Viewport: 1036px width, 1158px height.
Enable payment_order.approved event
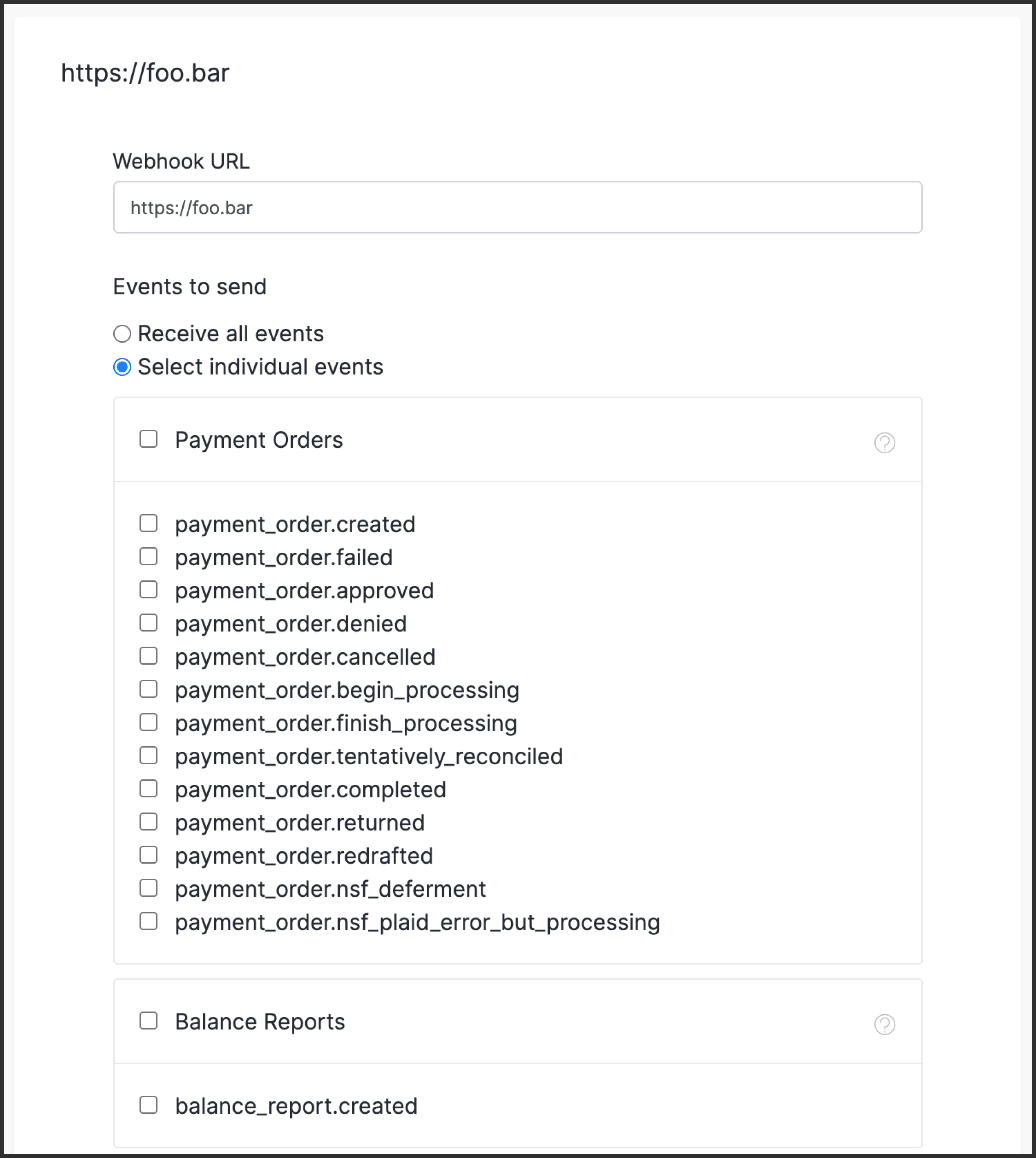149,589
